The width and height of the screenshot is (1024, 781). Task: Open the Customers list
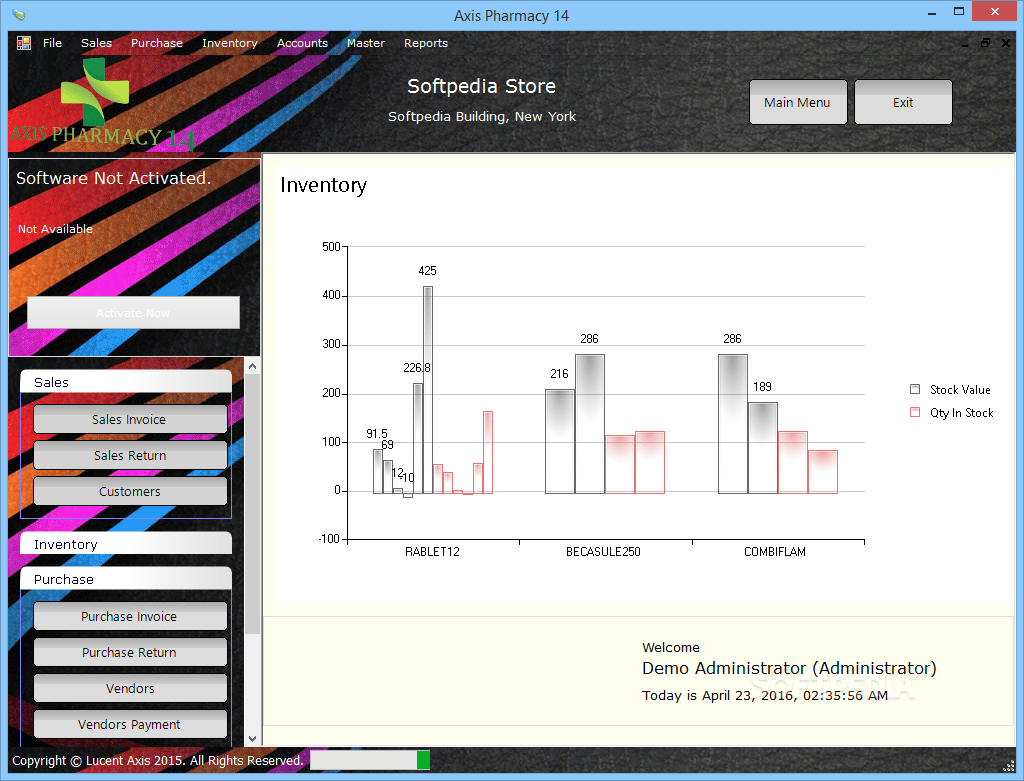pyautogui.click(x=130, y=491)
